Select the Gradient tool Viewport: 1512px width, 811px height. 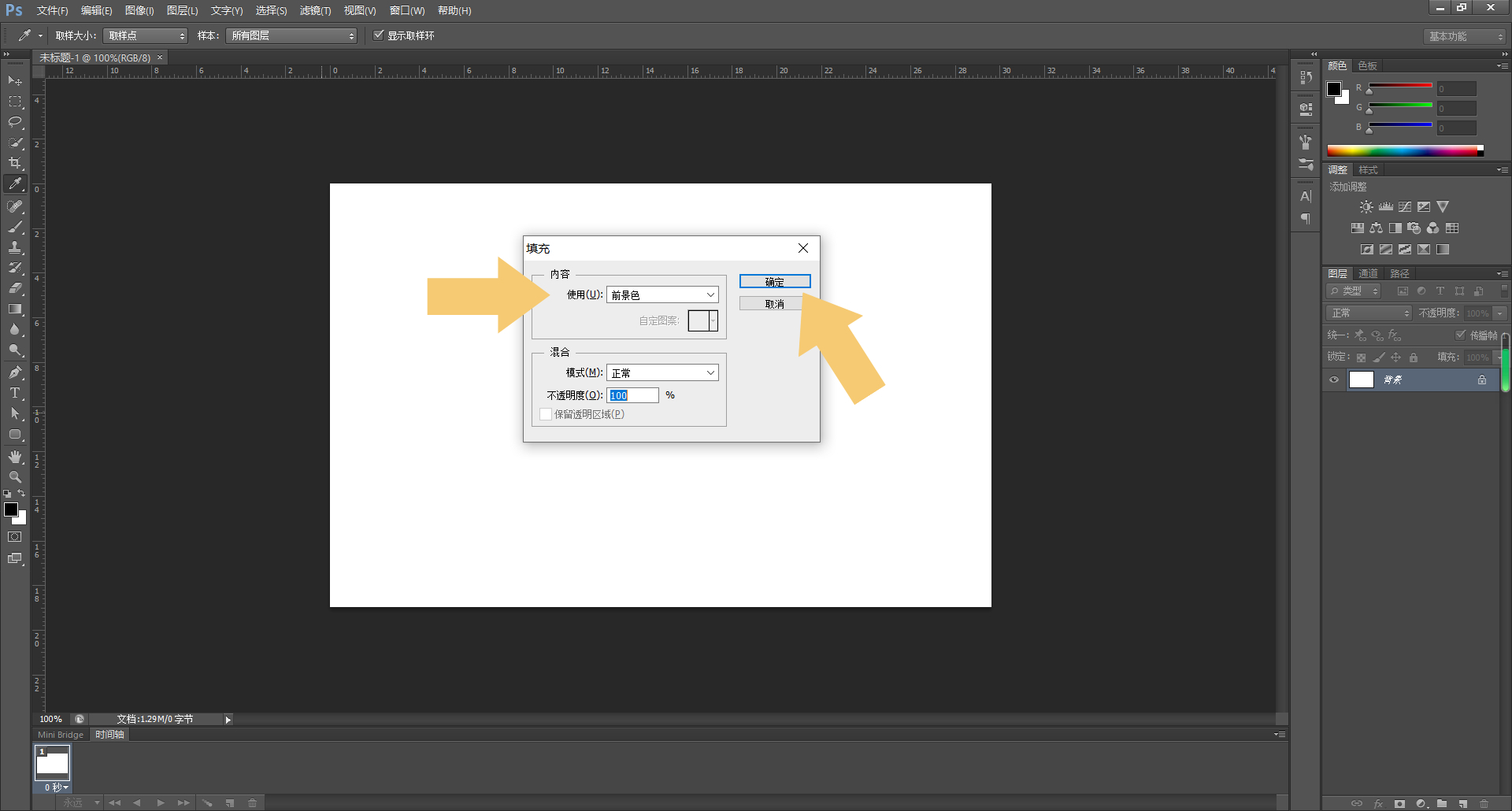15,309
